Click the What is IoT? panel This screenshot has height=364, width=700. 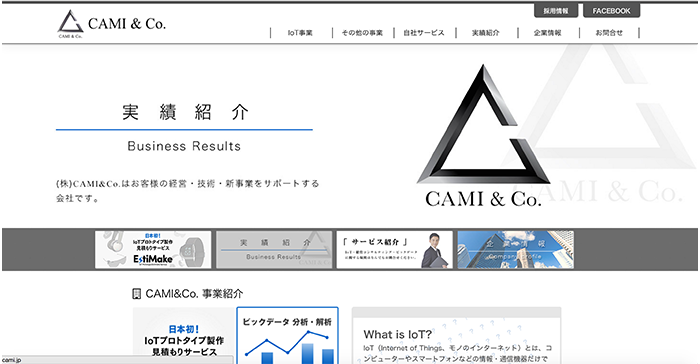456,335
